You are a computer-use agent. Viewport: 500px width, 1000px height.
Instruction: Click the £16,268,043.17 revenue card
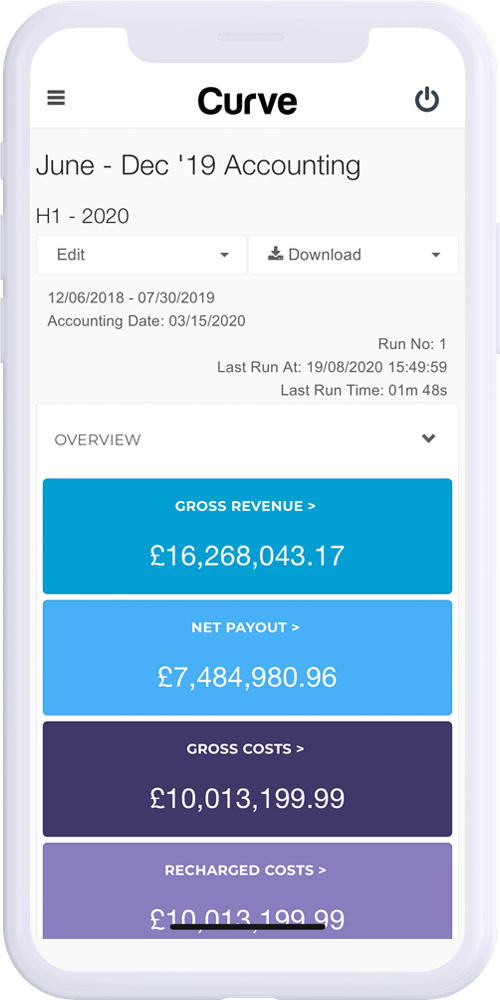247,536
